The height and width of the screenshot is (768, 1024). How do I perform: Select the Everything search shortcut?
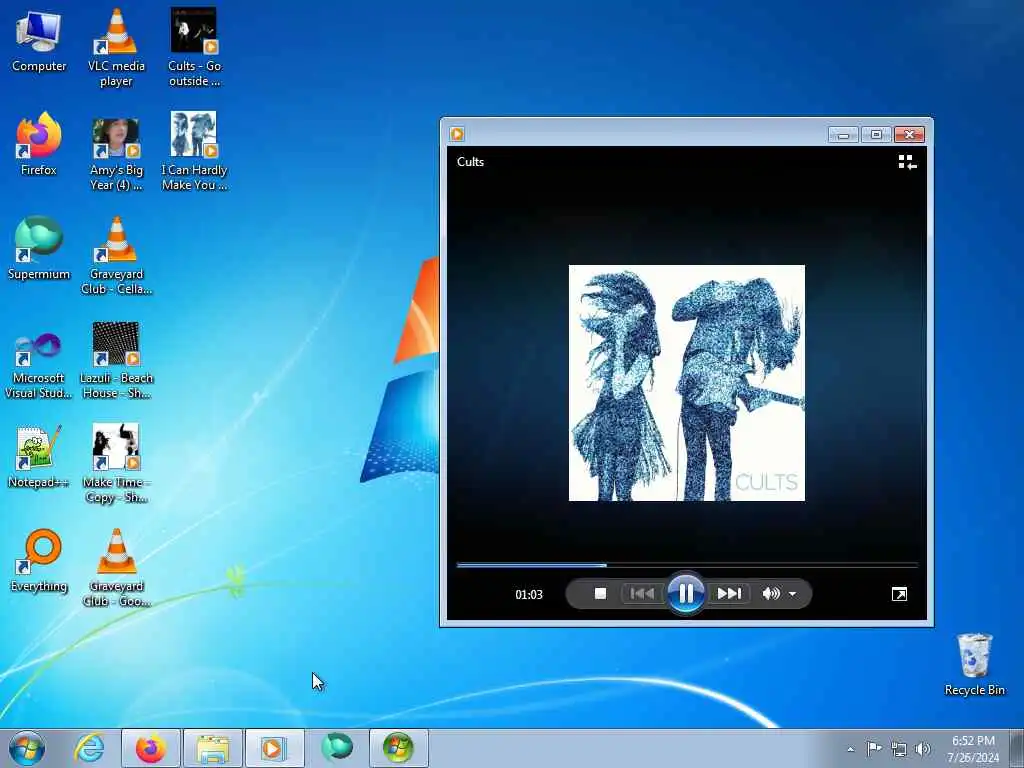[39, 560]
